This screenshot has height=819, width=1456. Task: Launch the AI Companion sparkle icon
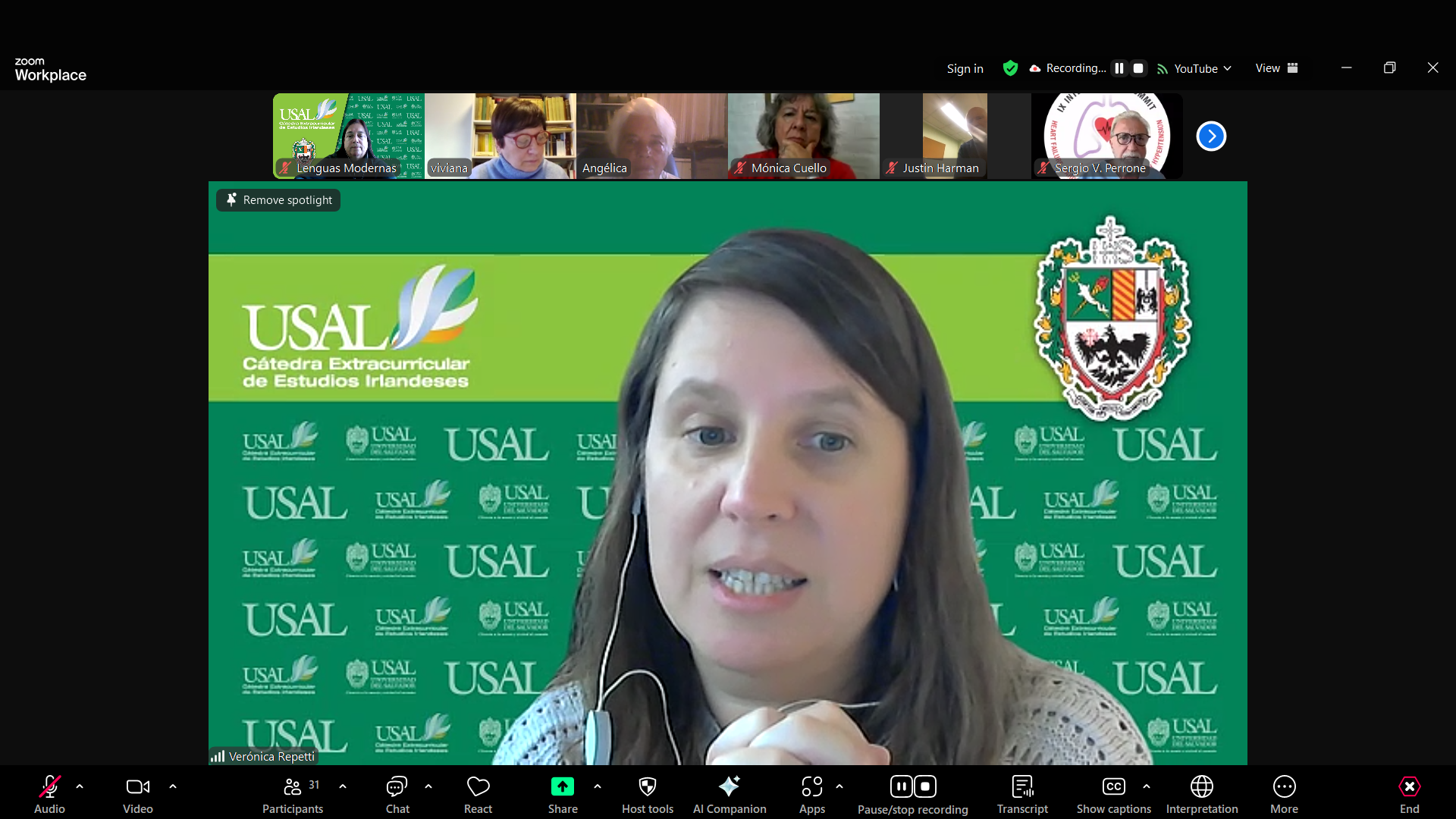729,787
